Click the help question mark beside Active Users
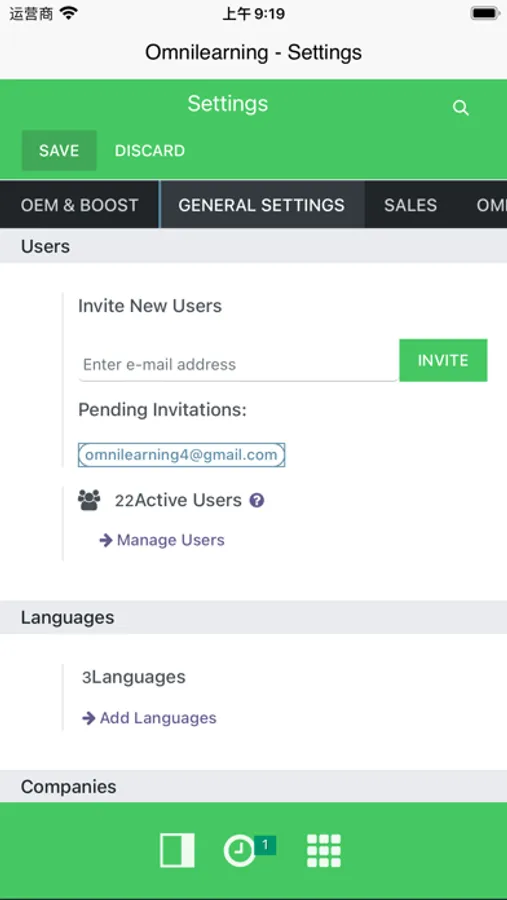This screenshot has height=900, width=507. [257, 501]
